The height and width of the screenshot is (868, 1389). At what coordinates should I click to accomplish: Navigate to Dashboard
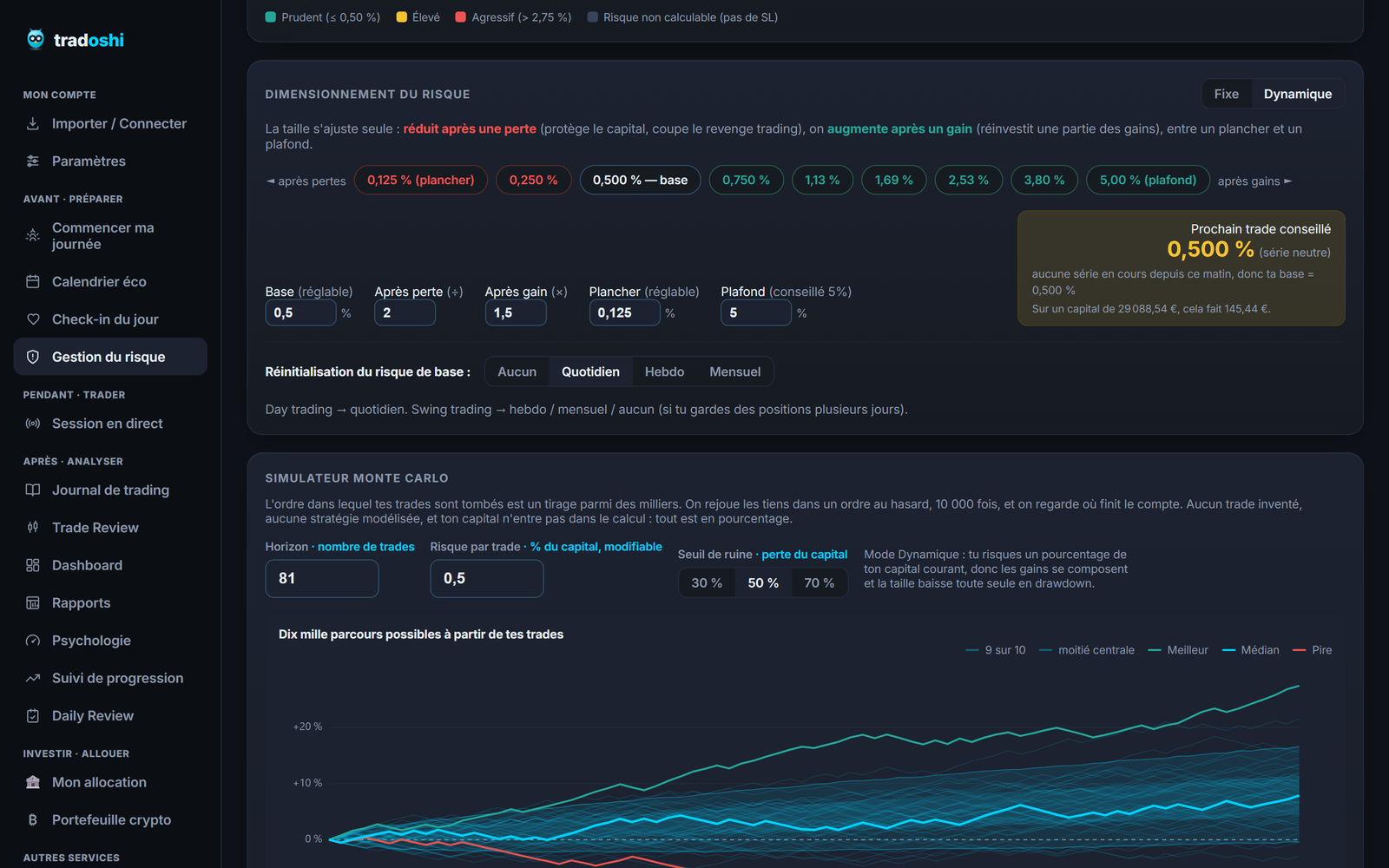click(110, 565)
